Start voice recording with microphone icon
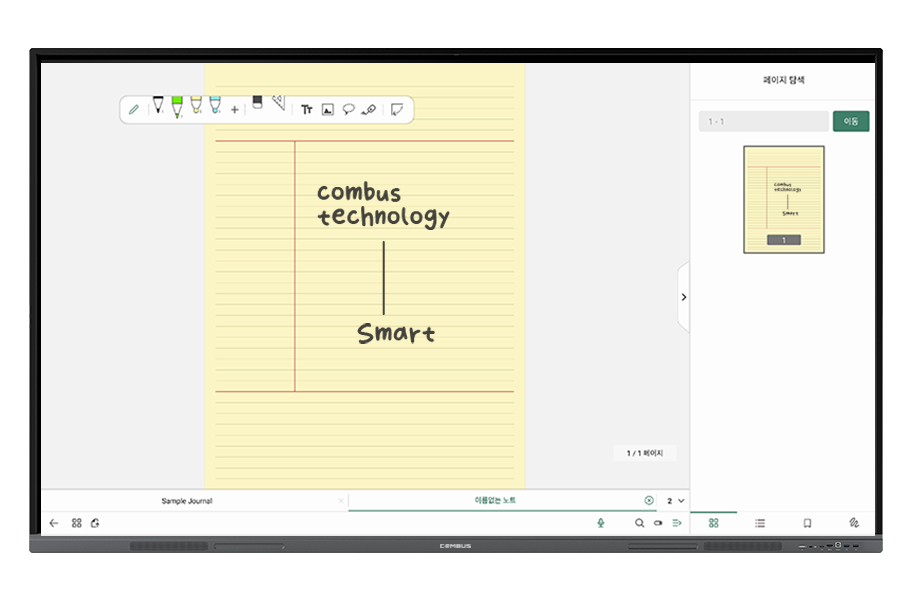912x600 pixels. tap(601, 523)
